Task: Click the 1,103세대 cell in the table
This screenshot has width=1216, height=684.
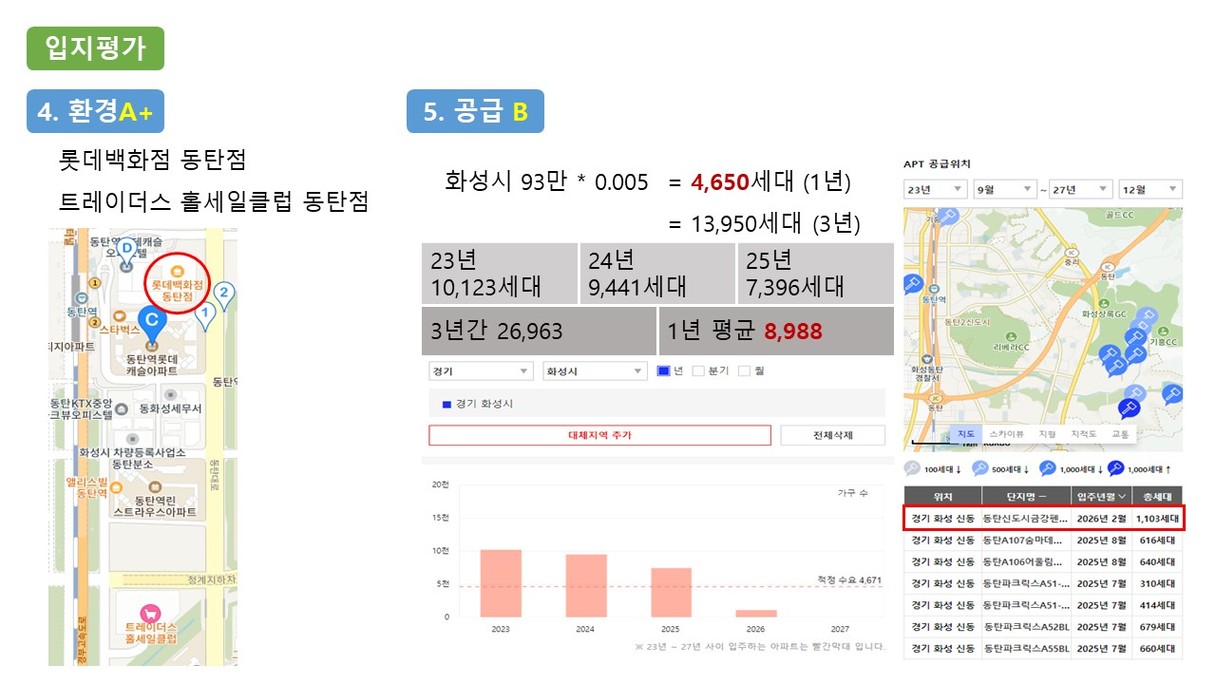Action: 1158,519
